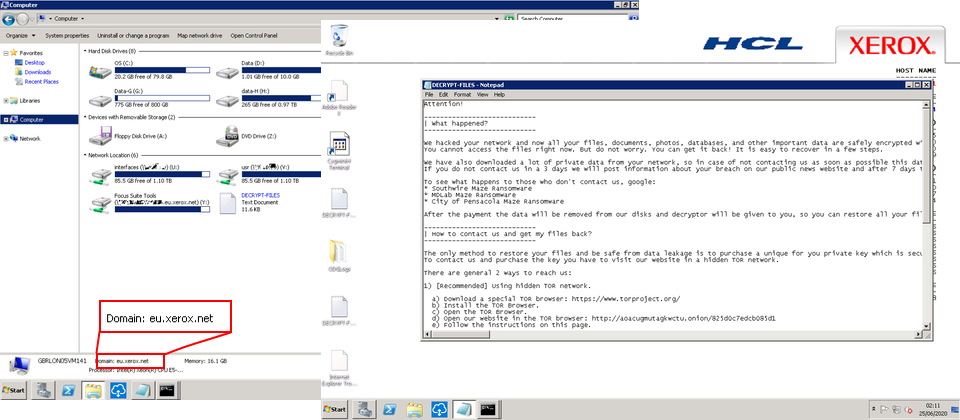Show hidden tray icons arrow
Image resolution: width=960 pixels, height=420 pixels.
click(x=872, y=409)
